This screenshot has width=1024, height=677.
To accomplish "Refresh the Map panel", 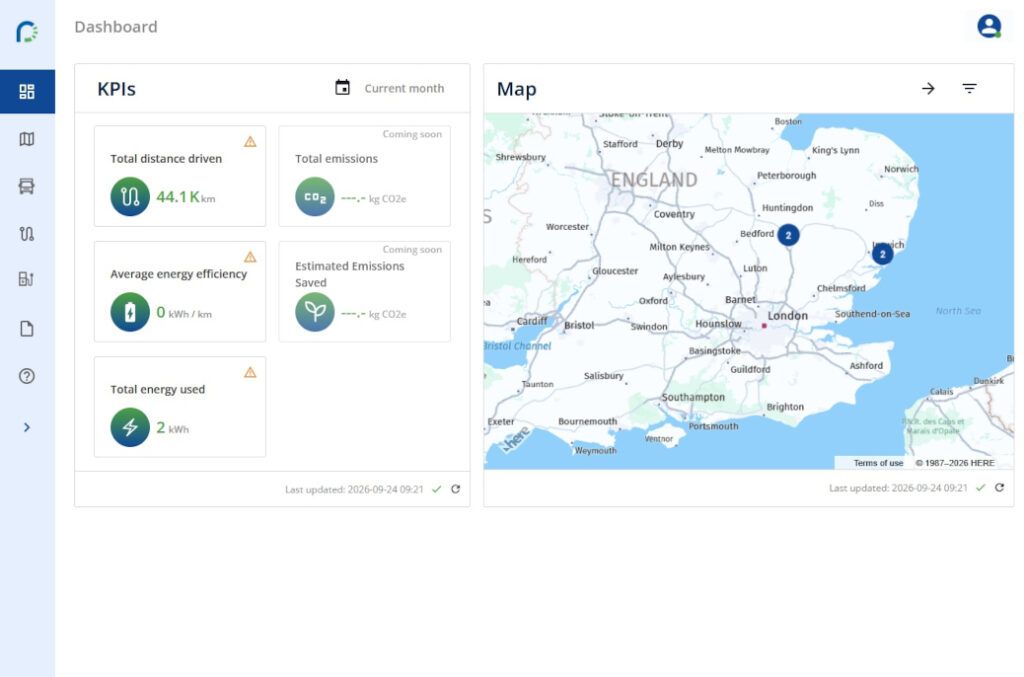I will click(999, 488).
